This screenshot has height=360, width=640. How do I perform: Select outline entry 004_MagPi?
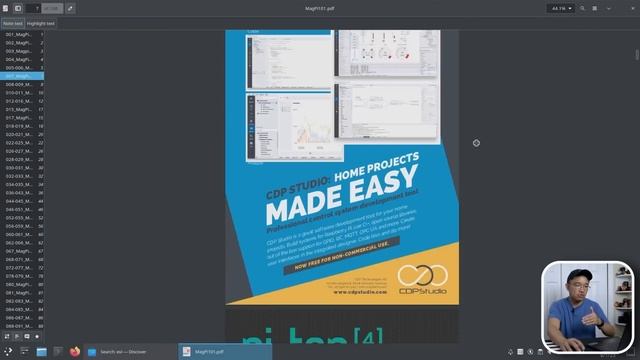click(x=22, y=60)
